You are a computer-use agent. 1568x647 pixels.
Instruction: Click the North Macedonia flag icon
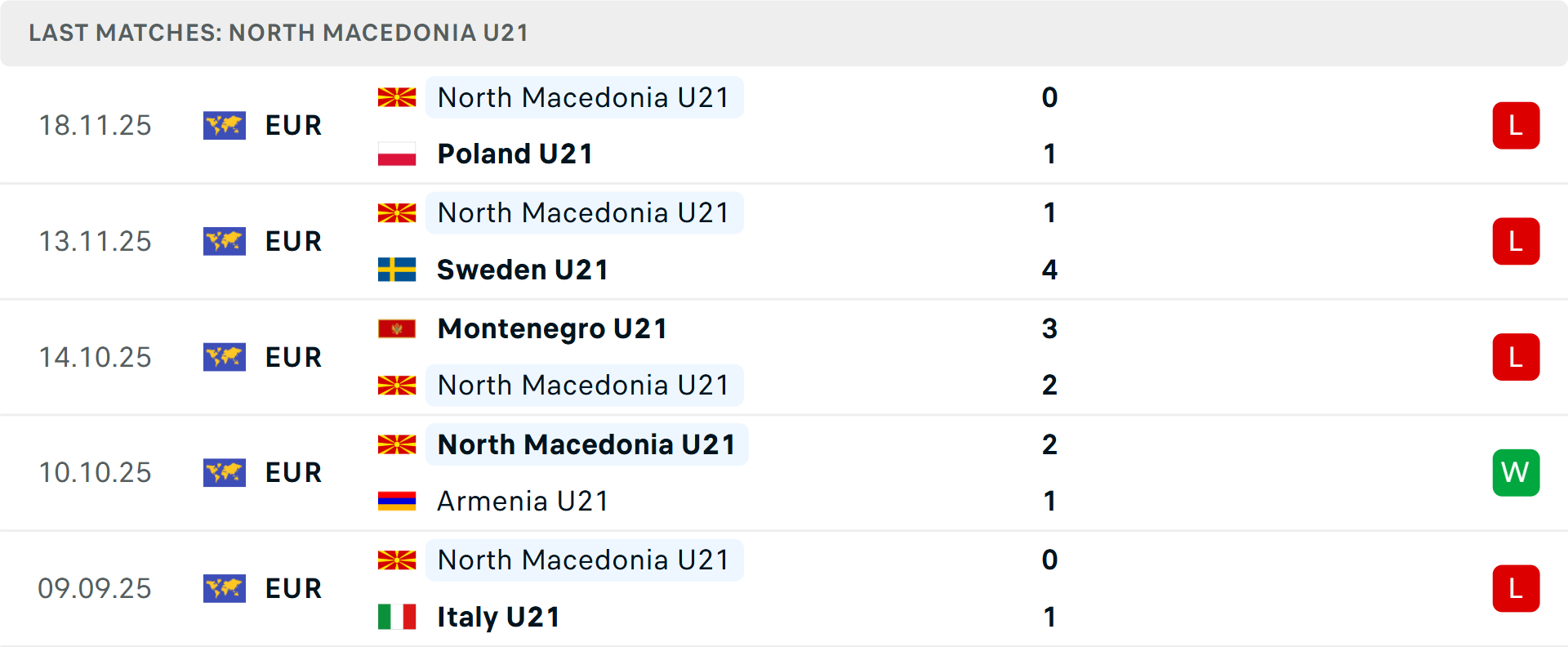pyautogui.click(x=395, y=97)
